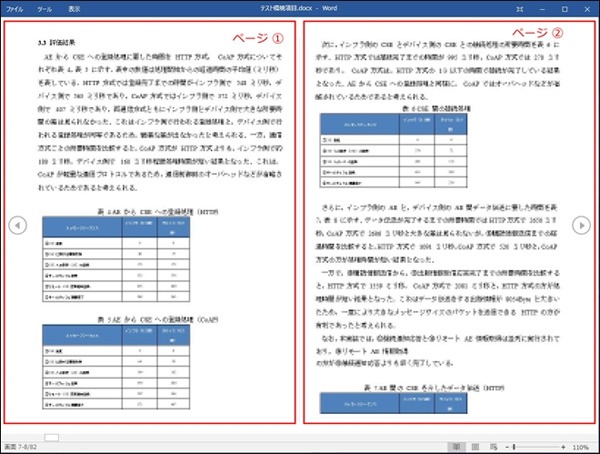This screenshot has height=454, width=600.
Task: Open the ファイル menu
Action: pos(15,7)
